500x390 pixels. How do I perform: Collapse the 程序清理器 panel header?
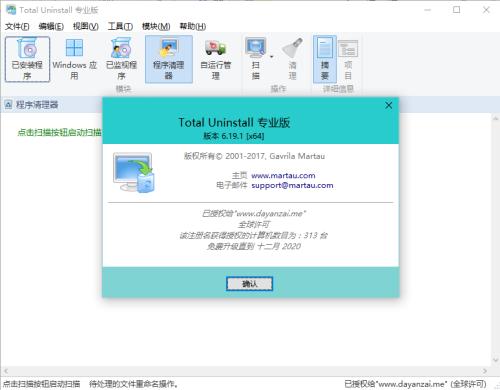[8, 105]
